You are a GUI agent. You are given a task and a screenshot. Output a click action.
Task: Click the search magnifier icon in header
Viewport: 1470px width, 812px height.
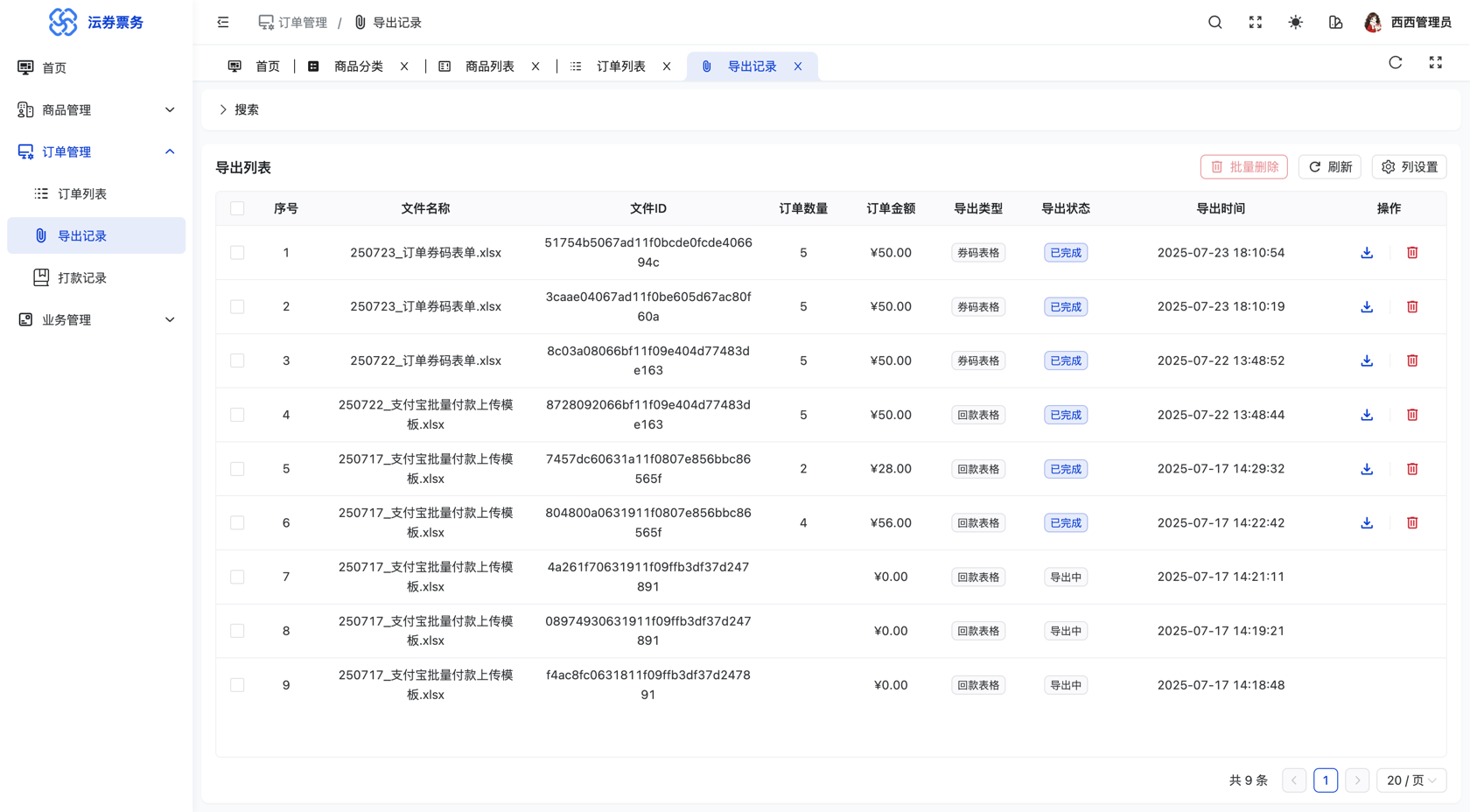(x=1214, y=23)
